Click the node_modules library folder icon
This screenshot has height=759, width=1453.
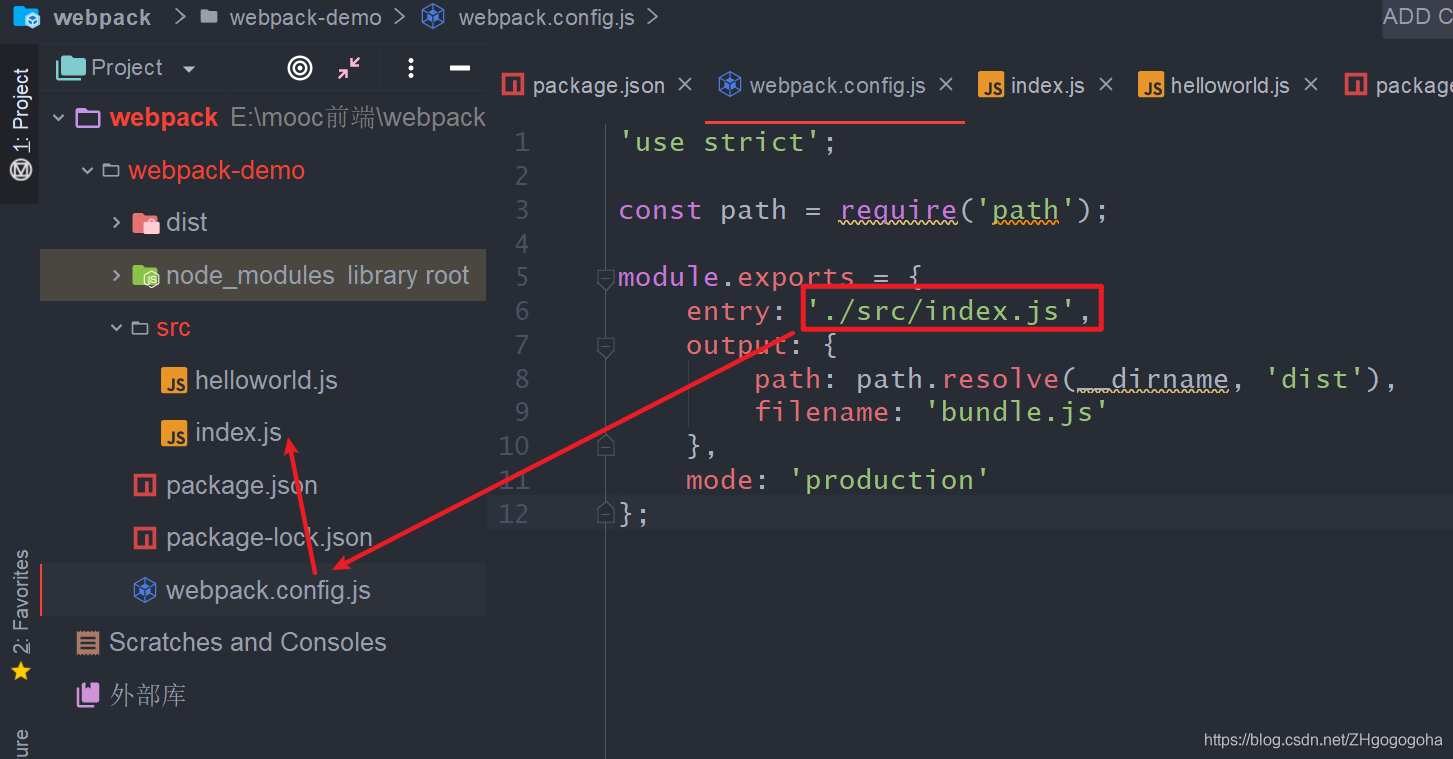pos(146,276)
